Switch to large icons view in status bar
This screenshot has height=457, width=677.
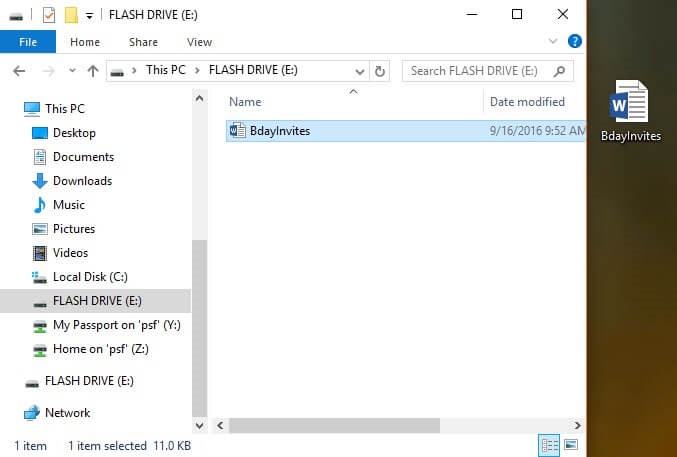click(x=571, y=444)
